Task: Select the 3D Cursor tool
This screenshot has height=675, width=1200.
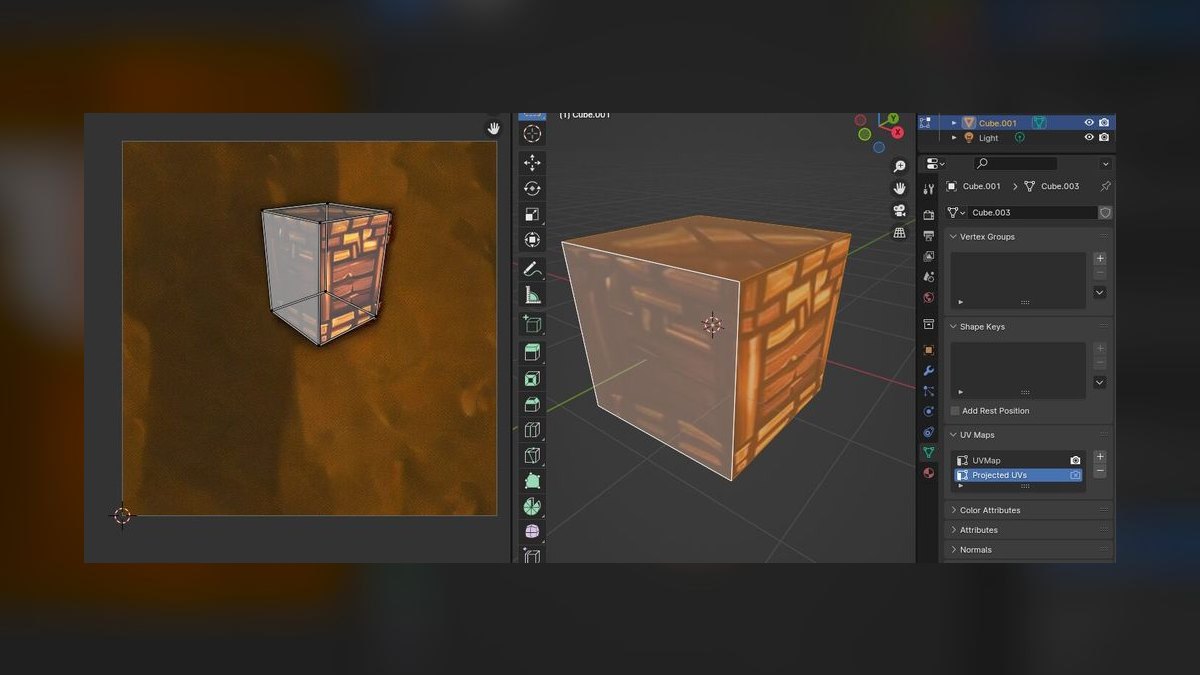Action: (532, 134)
